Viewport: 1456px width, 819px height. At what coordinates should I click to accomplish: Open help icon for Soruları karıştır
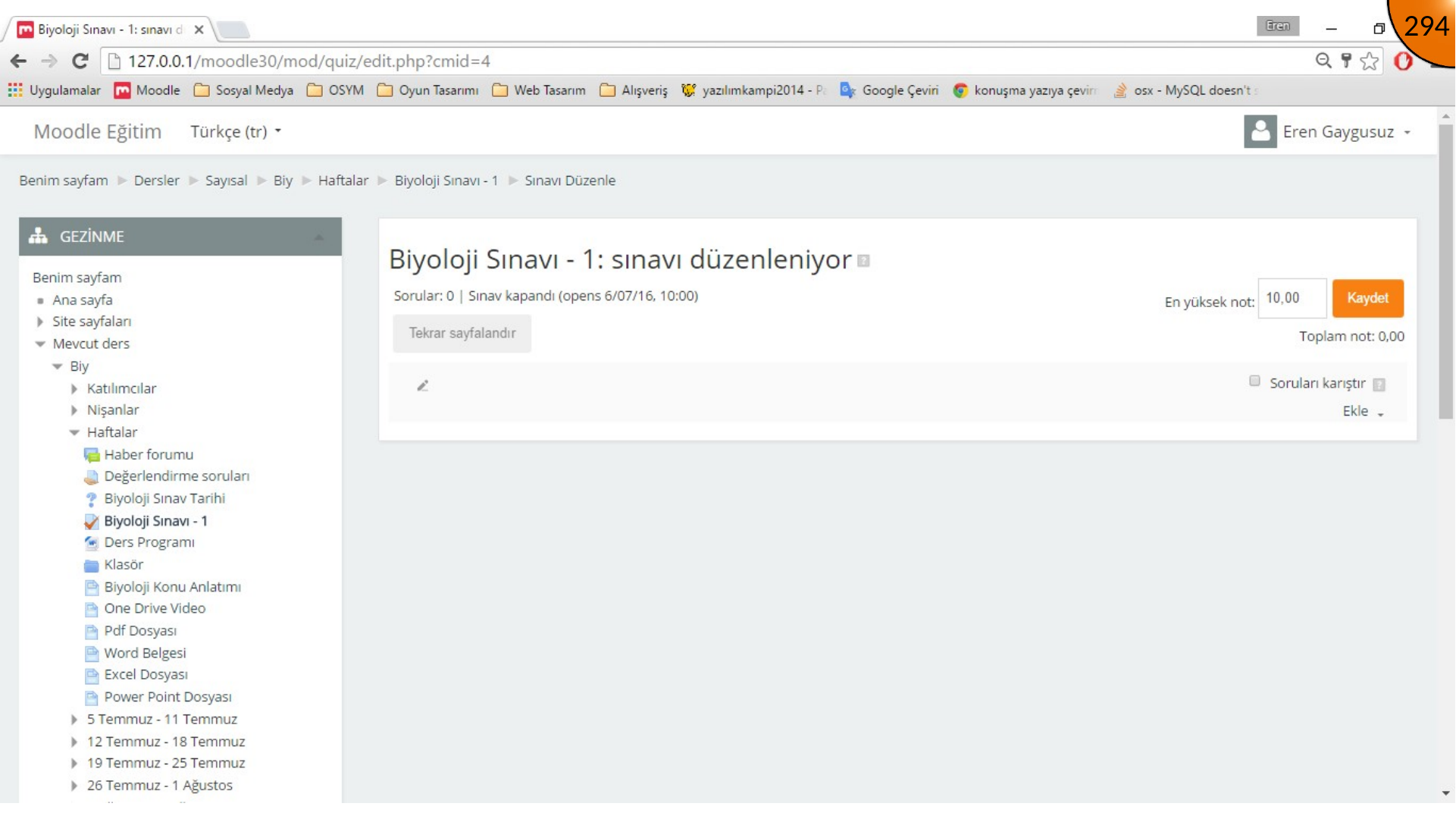tap(1379, 384)
